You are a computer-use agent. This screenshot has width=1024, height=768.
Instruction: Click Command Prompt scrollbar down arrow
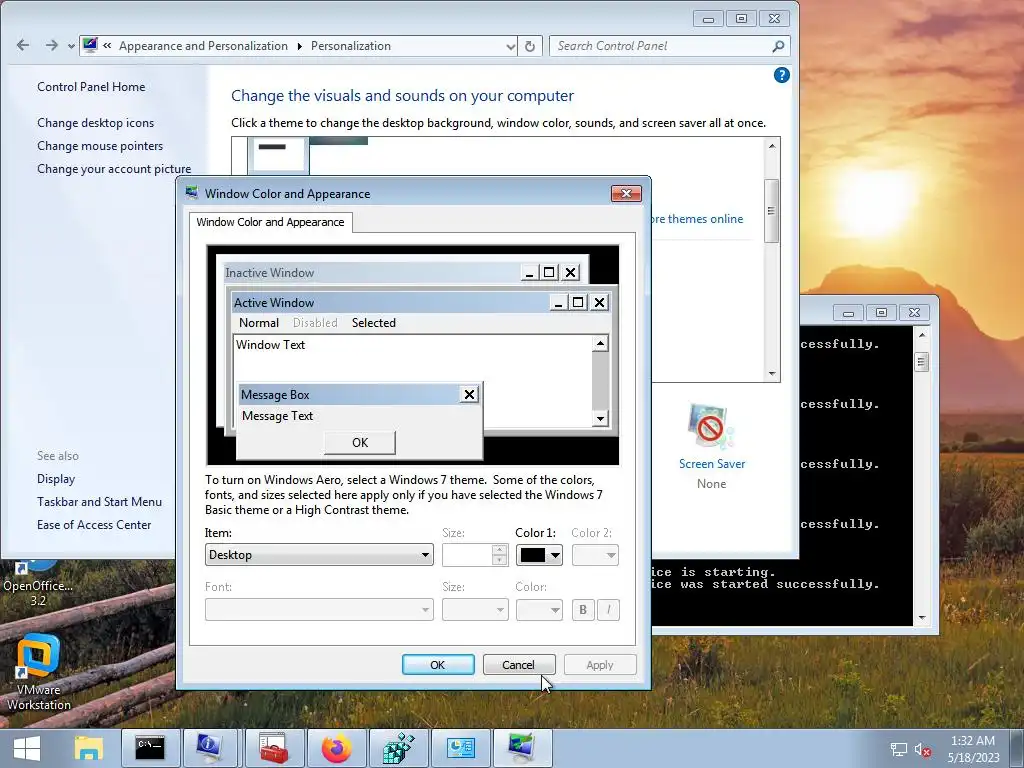pyautogui.click(x=921, y=617)
